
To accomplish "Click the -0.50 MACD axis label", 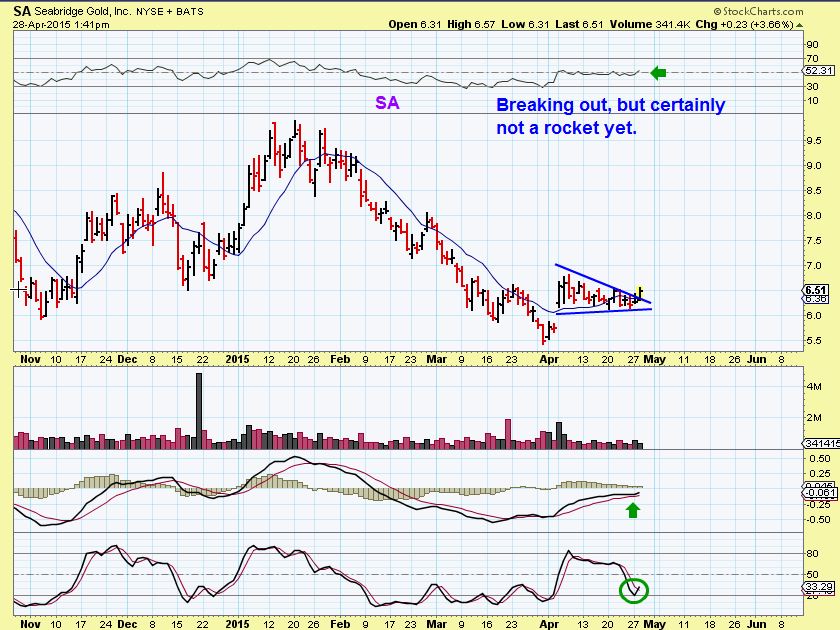I will (818, 520).
